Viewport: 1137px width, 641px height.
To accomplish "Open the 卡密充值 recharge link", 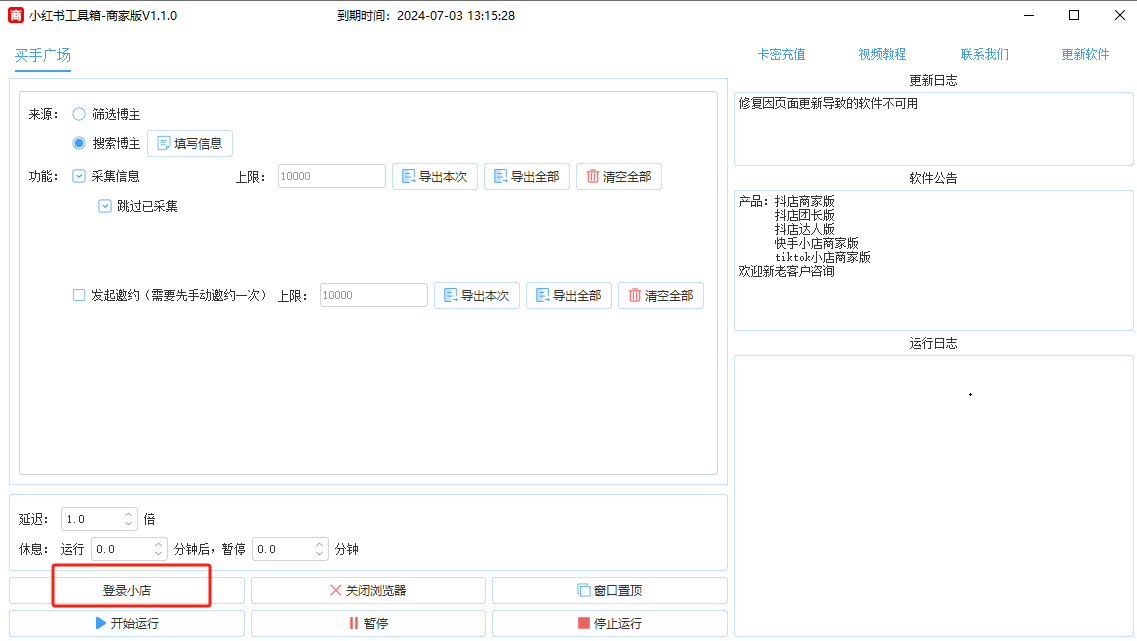I will click(x=782, y=55).
